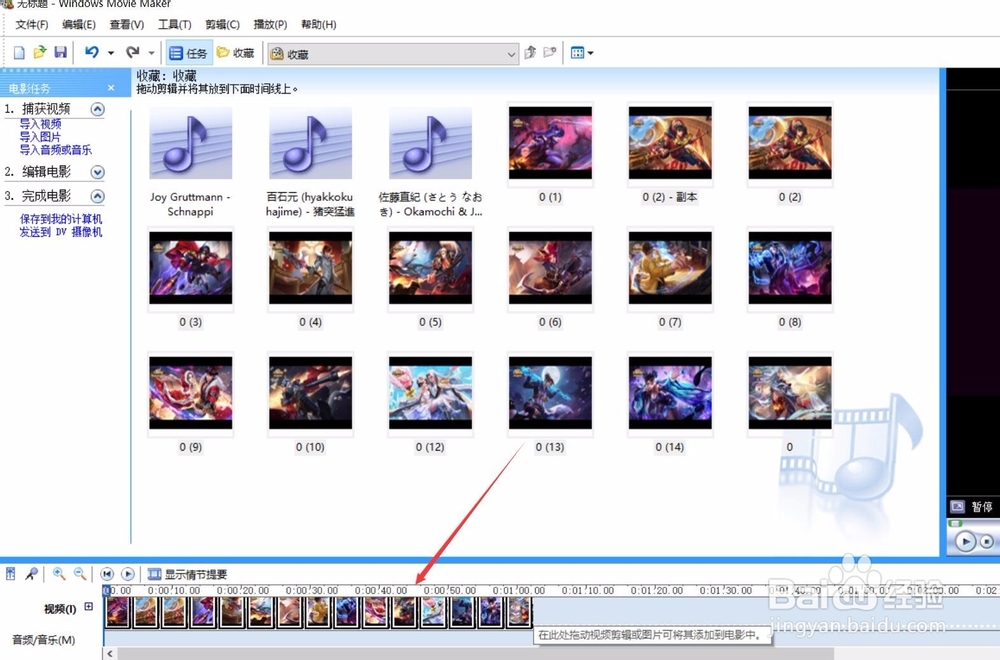Click the Play Timeline button
1000x660 pixels.
pyautogui.click(x=128, y=574)
